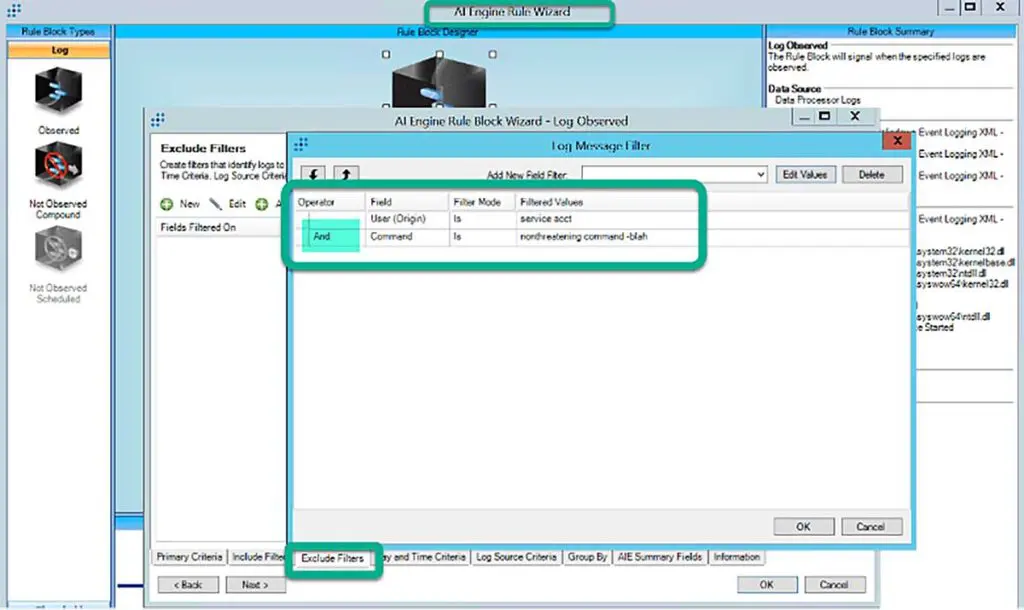Click the move filter up arrow
Screen dimensions: 1024x610
tap(345, 174)
